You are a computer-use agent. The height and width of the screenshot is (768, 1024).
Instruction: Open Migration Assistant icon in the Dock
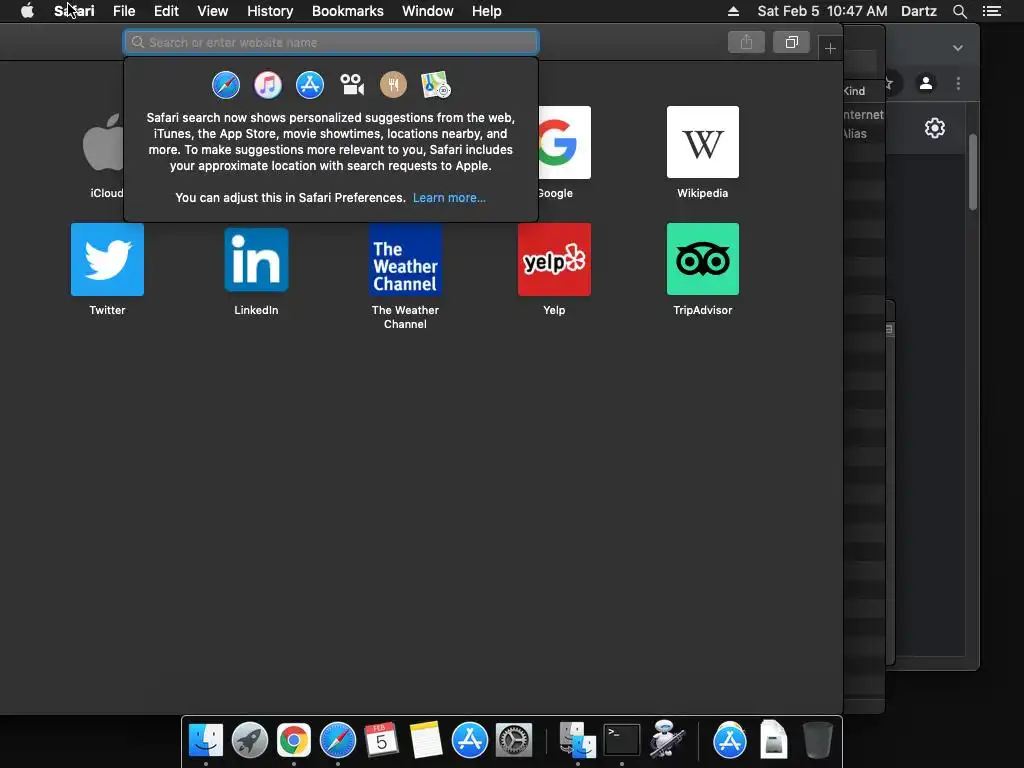coord(578,740)
